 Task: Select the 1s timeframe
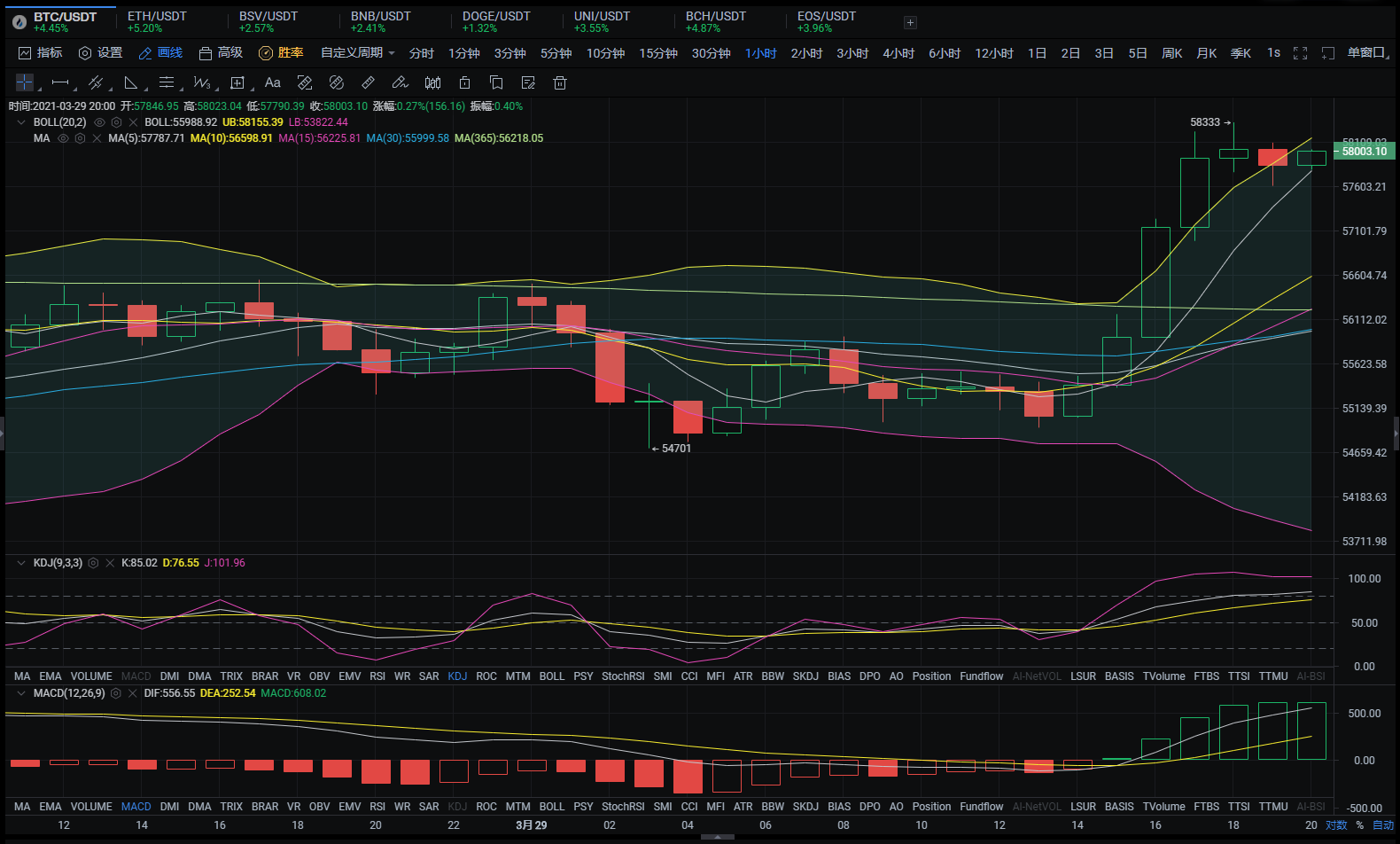click(x=1273, y=53)
